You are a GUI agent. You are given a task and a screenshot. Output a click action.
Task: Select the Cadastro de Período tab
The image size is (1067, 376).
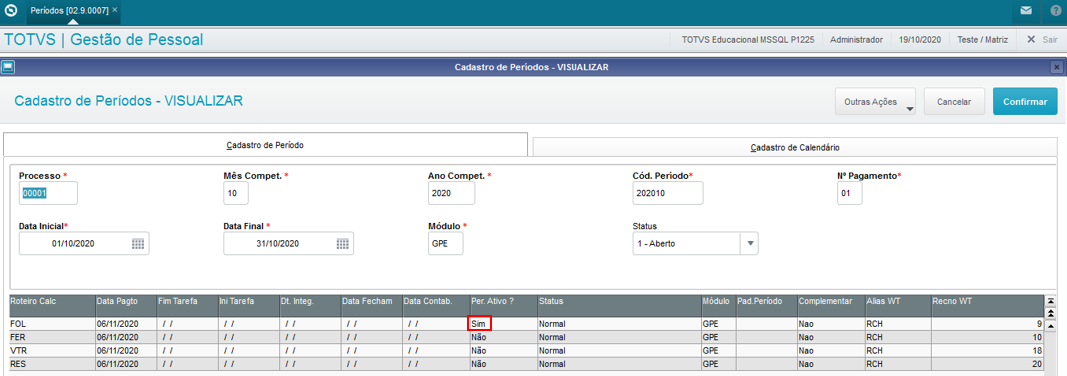[x=265, y=146]
